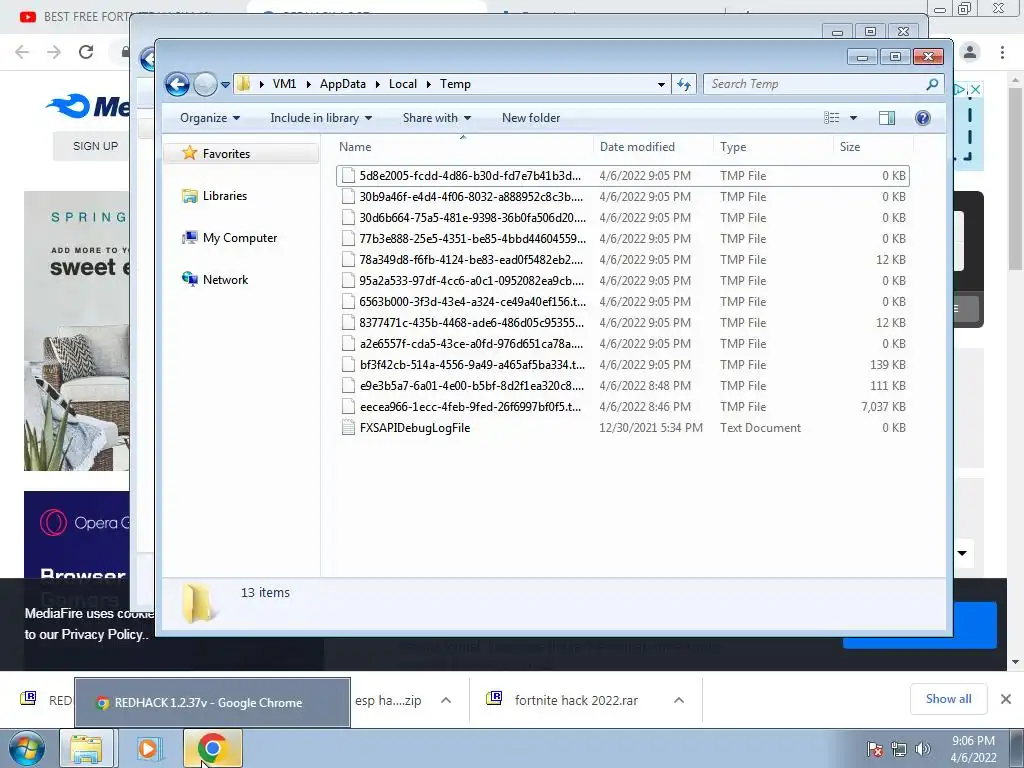
Task: Click the File Explorer taskbar icon
Action: [86, 748]
